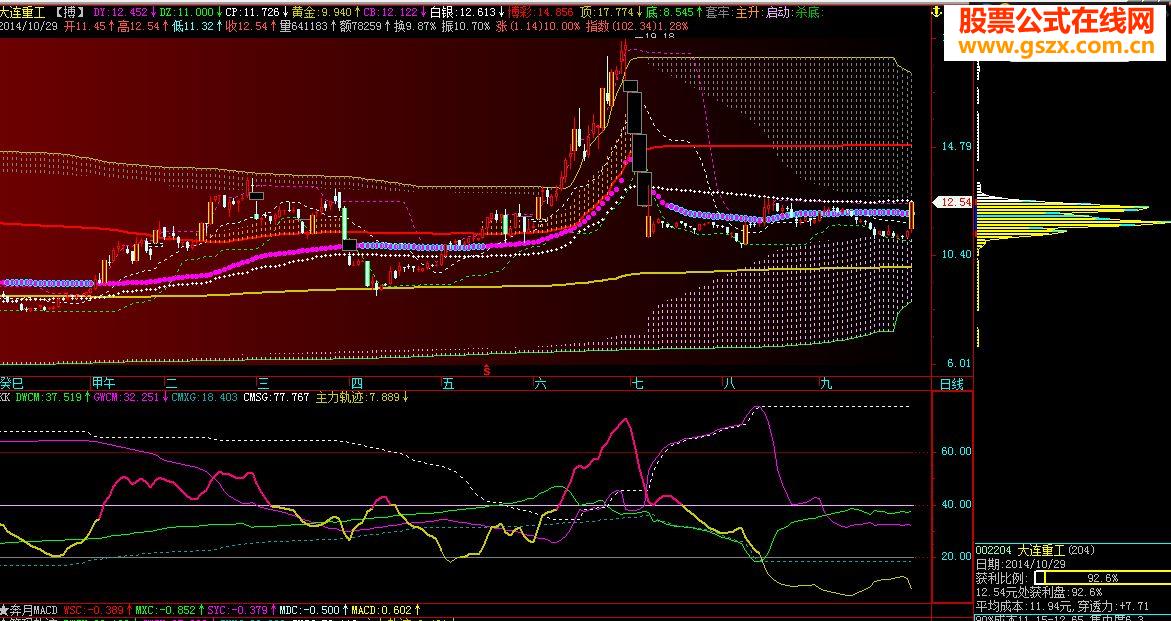Click the 14.79 price axis label
Image resolution: width=1171 pixels, height=621 pixels.
click(x=957, y=146)
